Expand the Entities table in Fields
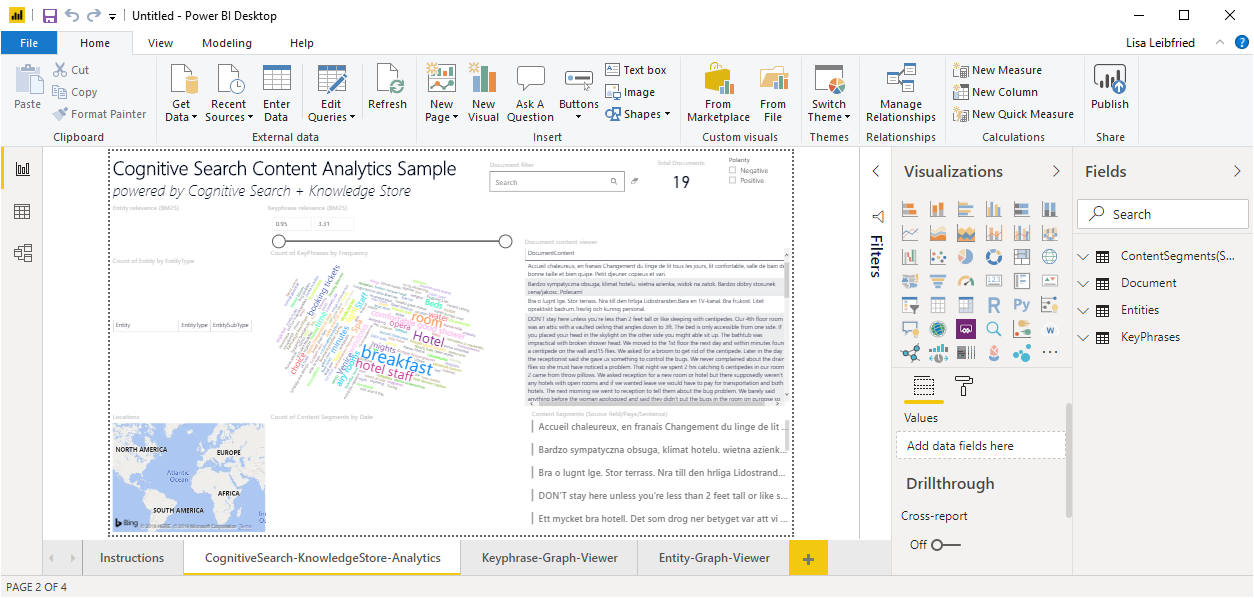Screen dimensions: 1254x598 1083,310
